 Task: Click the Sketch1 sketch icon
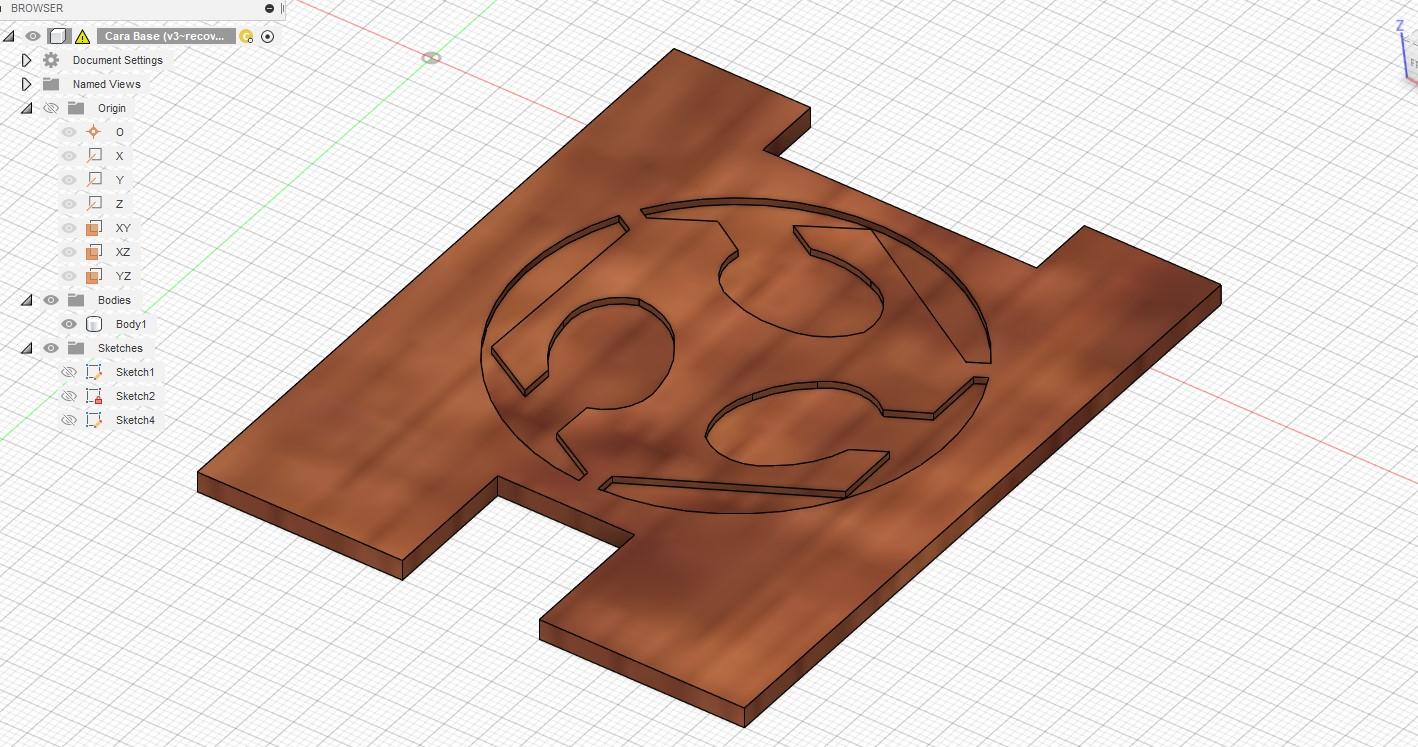click(94, 372)
